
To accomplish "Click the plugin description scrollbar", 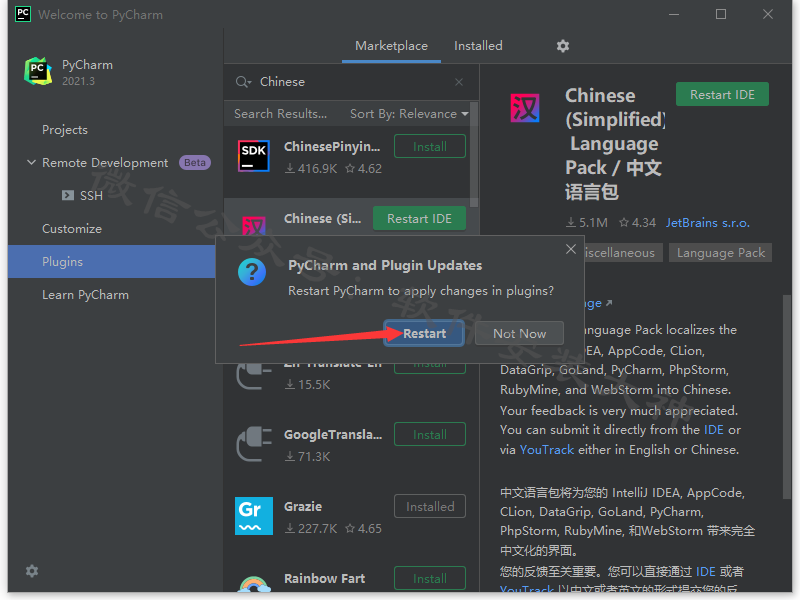I will [x=787, y=396].
